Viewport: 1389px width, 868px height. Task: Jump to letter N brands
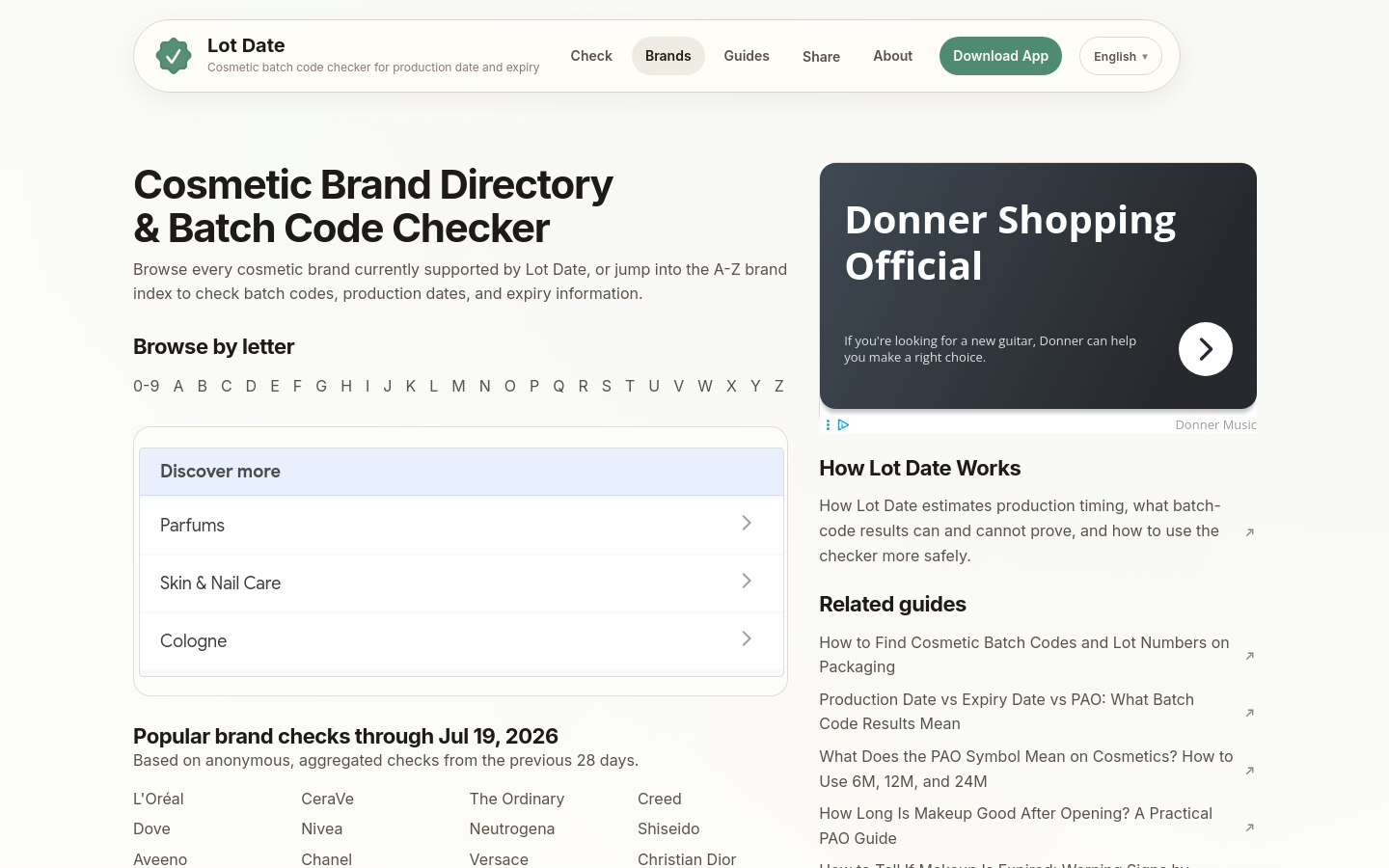(485, 386)
